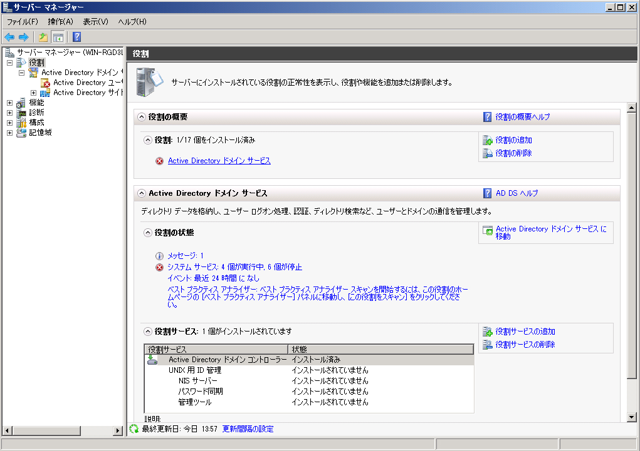Click the 役割の削除 icon
Screen dimensions: 640x451
pyautogui.click(x=487, y=153)
